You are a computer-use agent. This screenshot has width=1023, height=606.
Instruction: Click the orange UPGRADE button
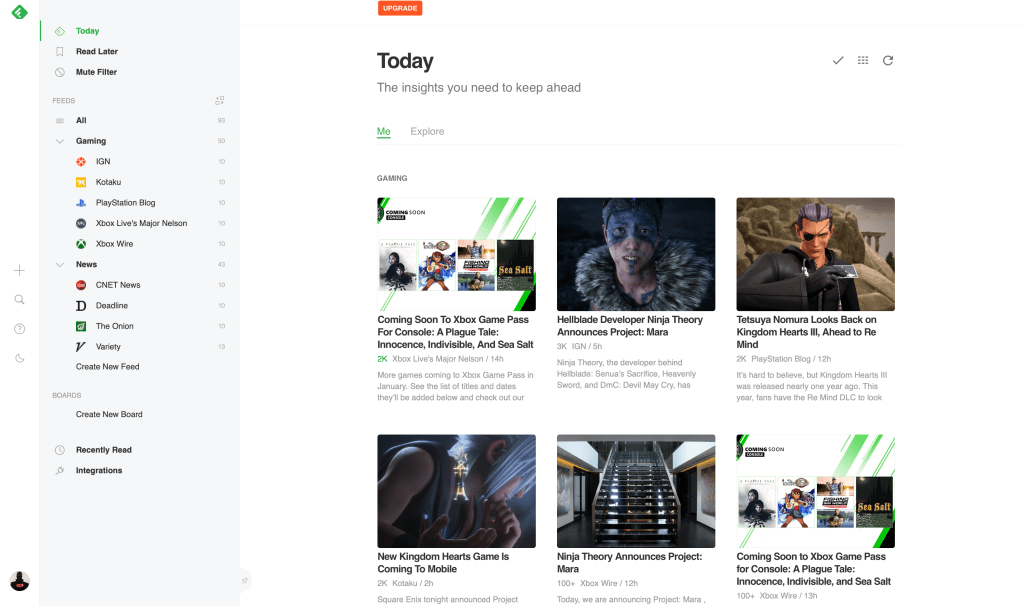click(400, 9)
